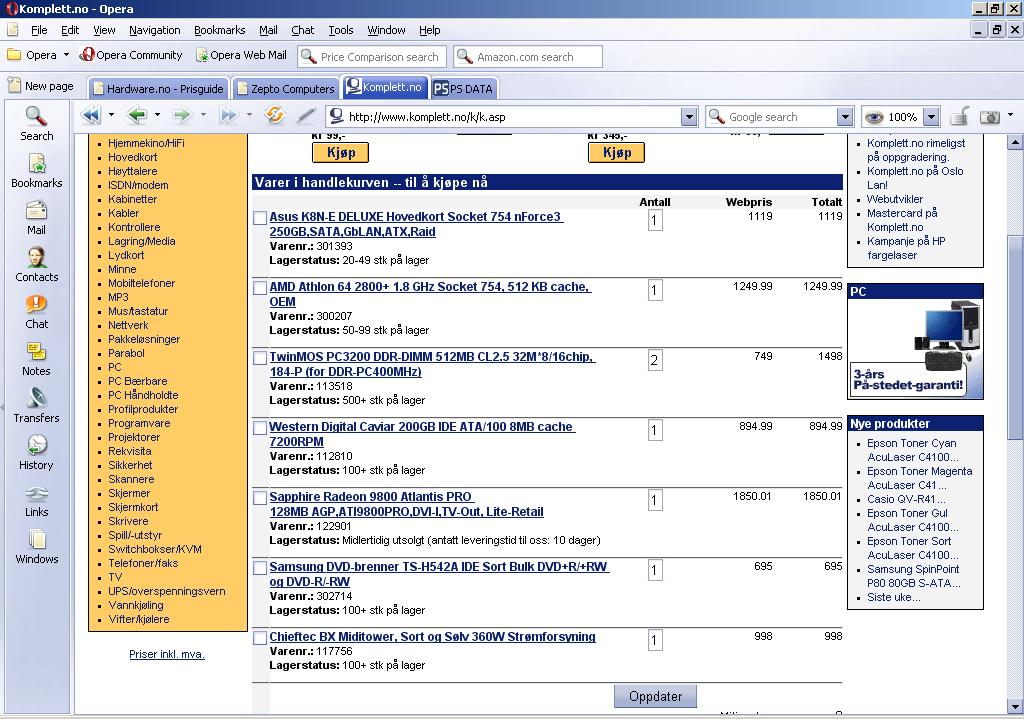
Task: Open the Hovedkort category link
Action: pos(133,157)
